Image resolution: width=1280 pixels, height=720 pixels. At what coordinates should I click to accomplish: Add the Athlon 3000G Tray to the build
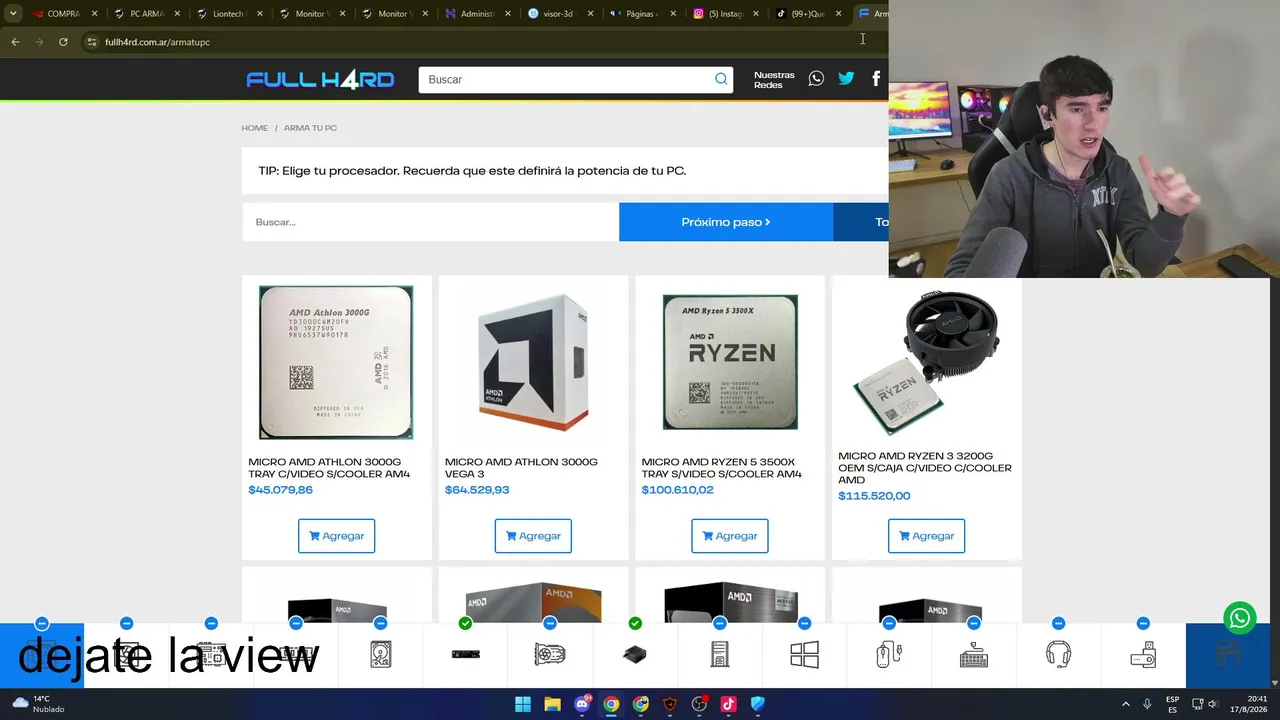tap(336, 536)
